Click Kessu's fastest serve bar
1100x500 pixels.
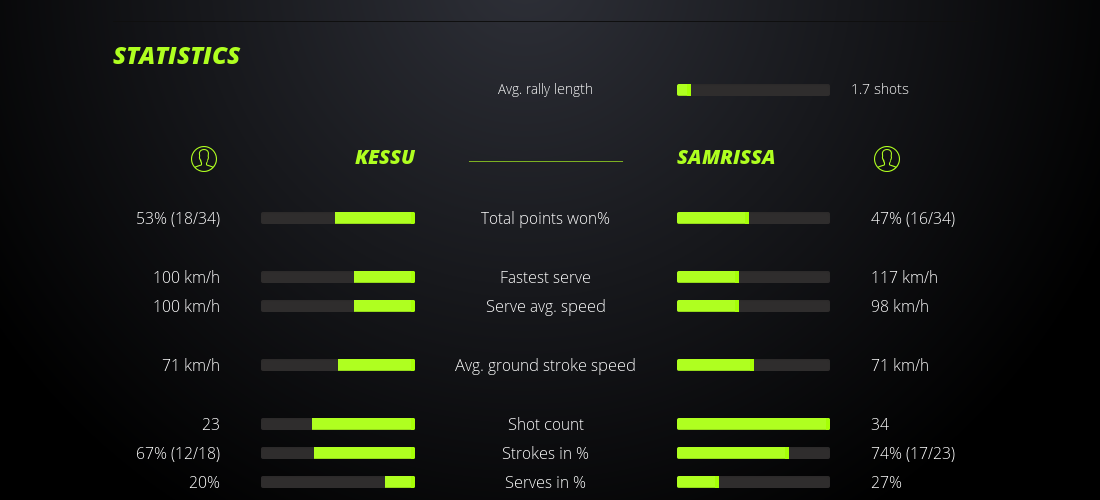click(x=338, y=277)
